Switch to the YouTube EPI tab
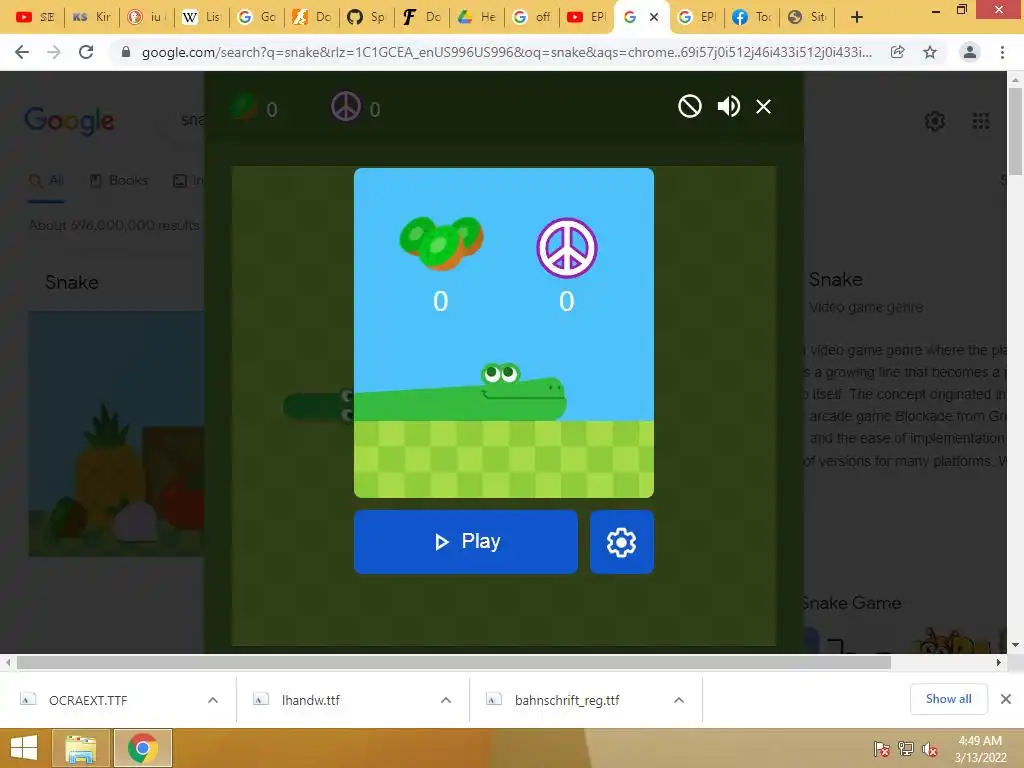This screenshot has width=1024, height=768. [x=586, y=17]
